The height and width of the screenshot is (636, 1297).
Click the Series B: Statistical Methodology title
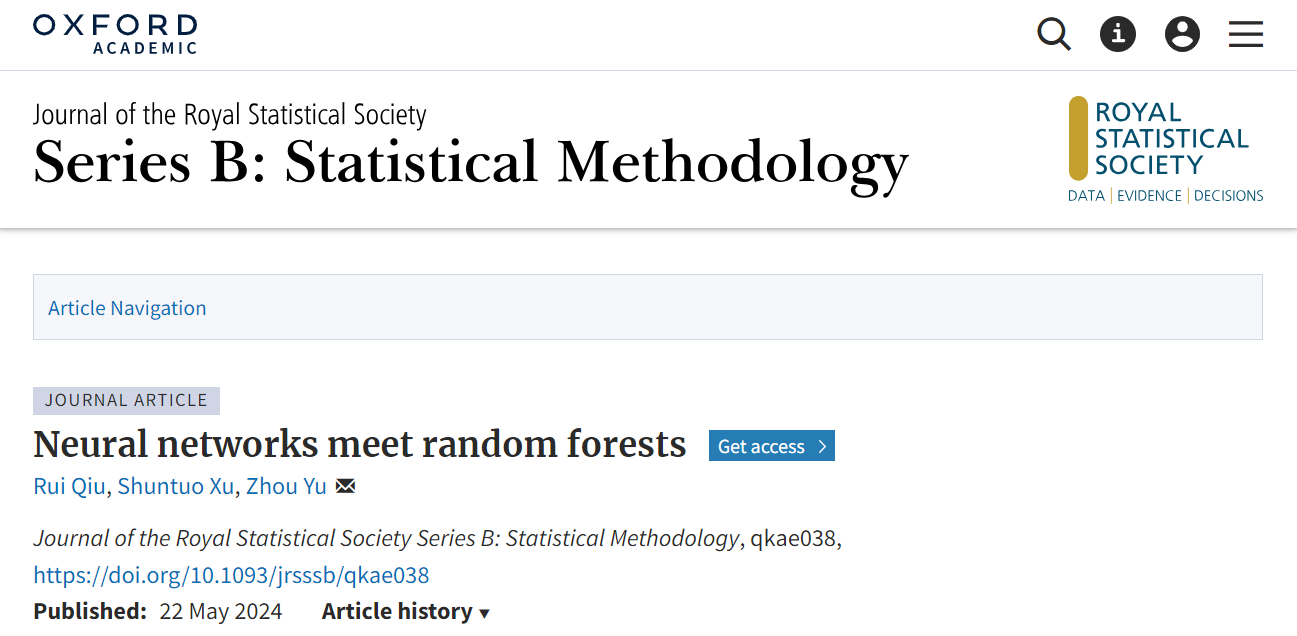[470, 162]
